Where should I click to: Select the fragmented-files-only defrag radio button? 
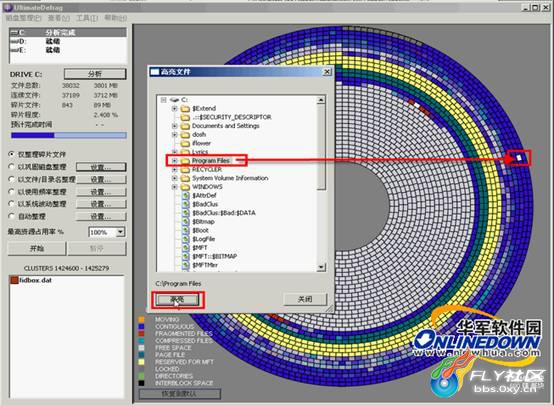(12, 154)
